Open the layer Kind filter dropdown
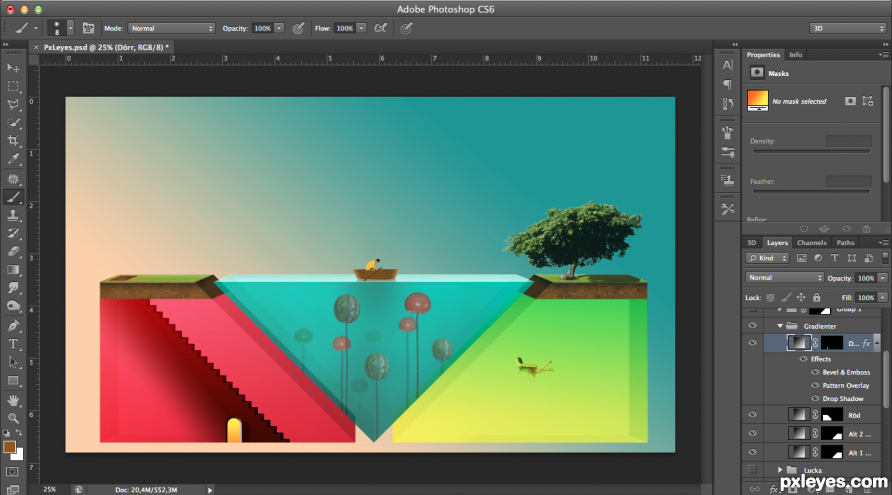This screenshot has width=892, height=495. [x=767, y=258]
